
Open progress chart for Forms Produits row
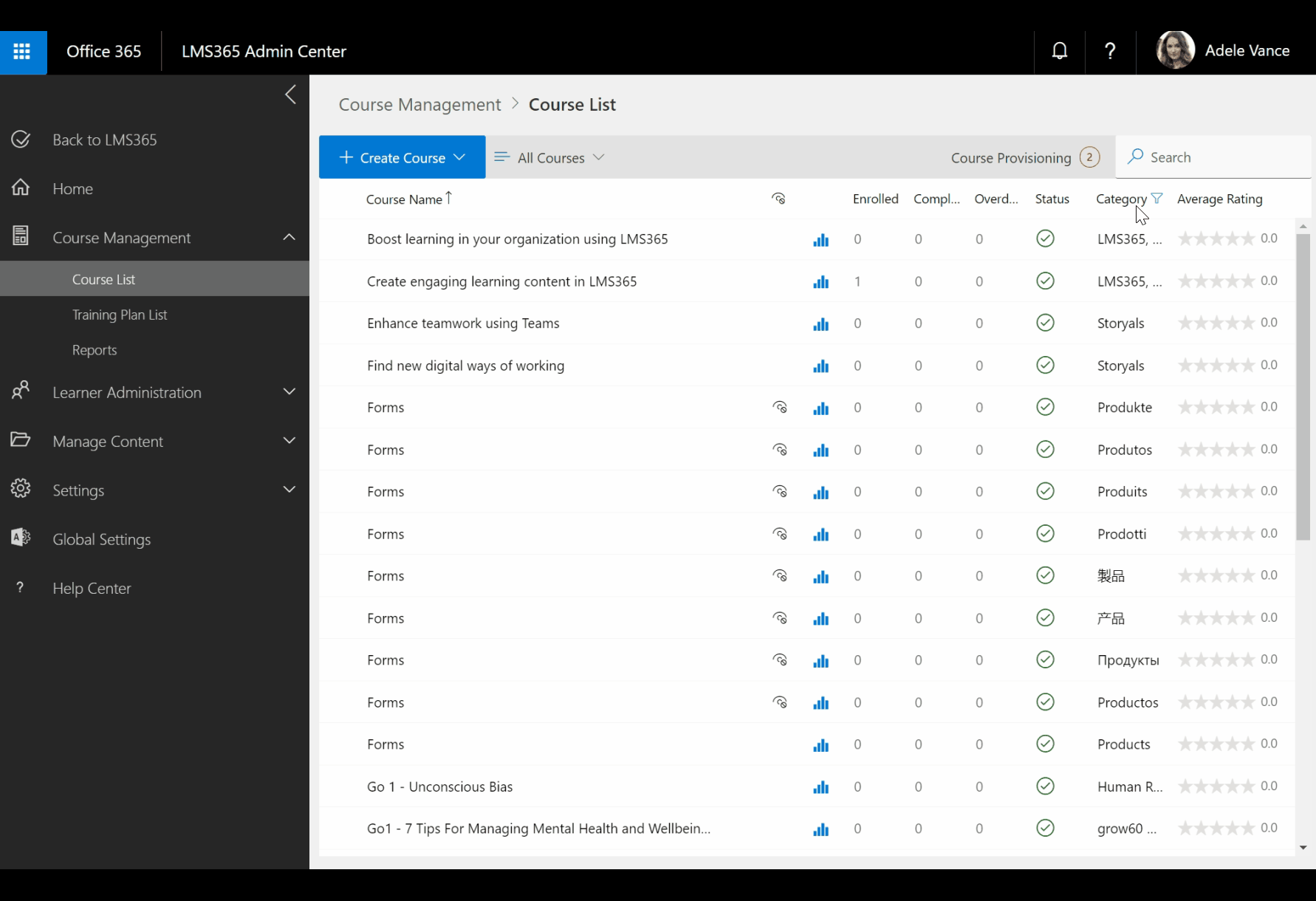[821, 492]
